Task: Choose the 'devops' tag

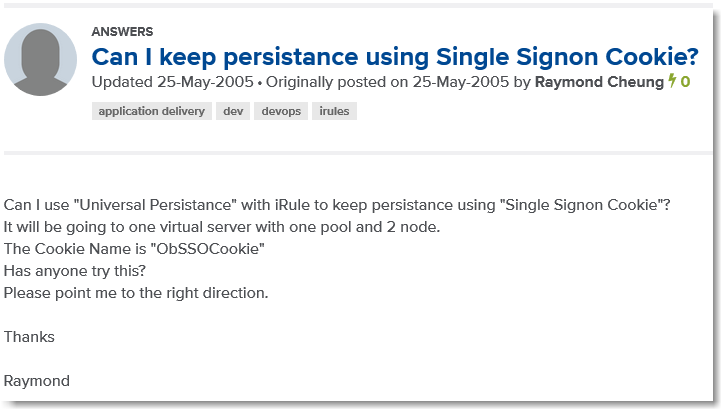Action: pyautogui.click(x=280, y=111)
